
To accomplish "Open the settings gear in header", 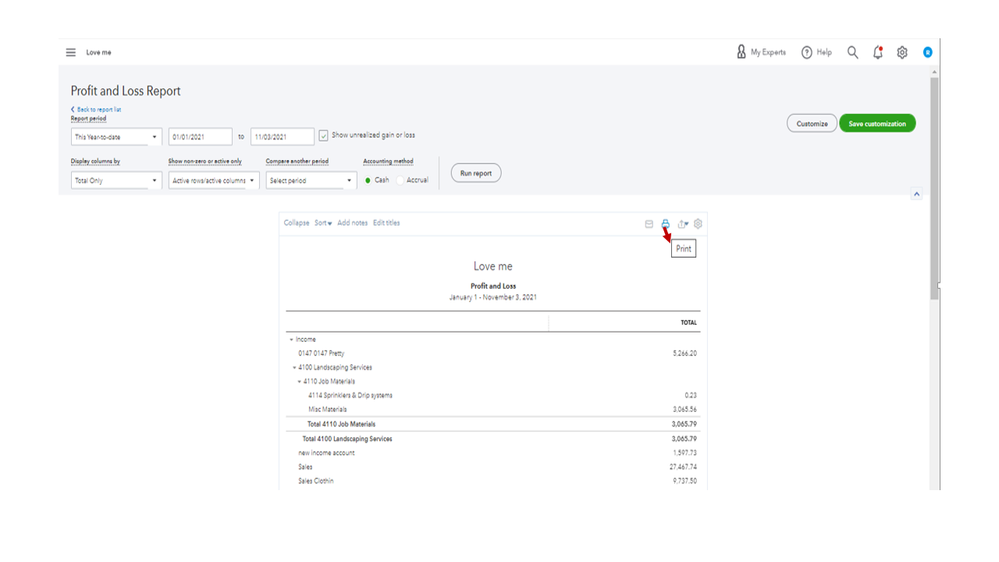I will (902, 52).
